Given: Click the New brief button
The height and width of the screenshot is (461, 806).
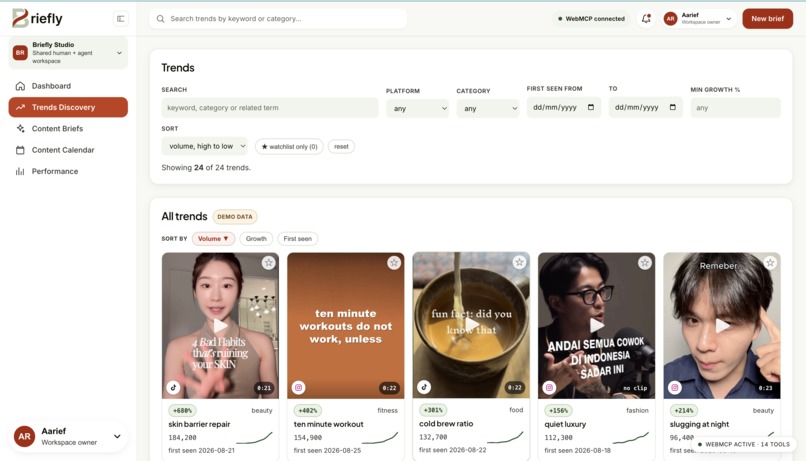Looking at the screenshot, I should 767,19.
